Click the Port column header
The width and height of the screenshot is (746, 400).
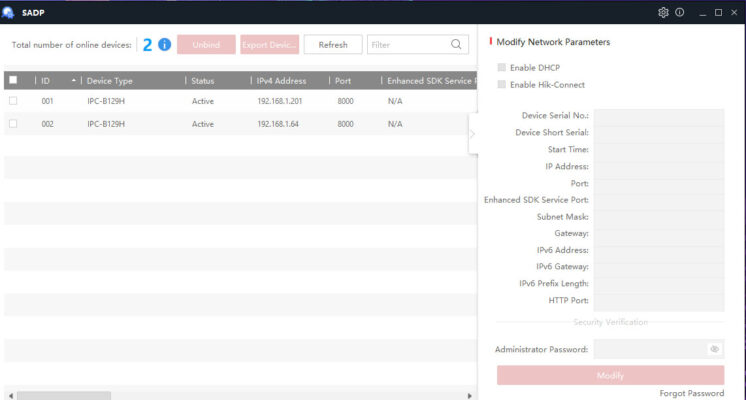[x=343, y=81]
